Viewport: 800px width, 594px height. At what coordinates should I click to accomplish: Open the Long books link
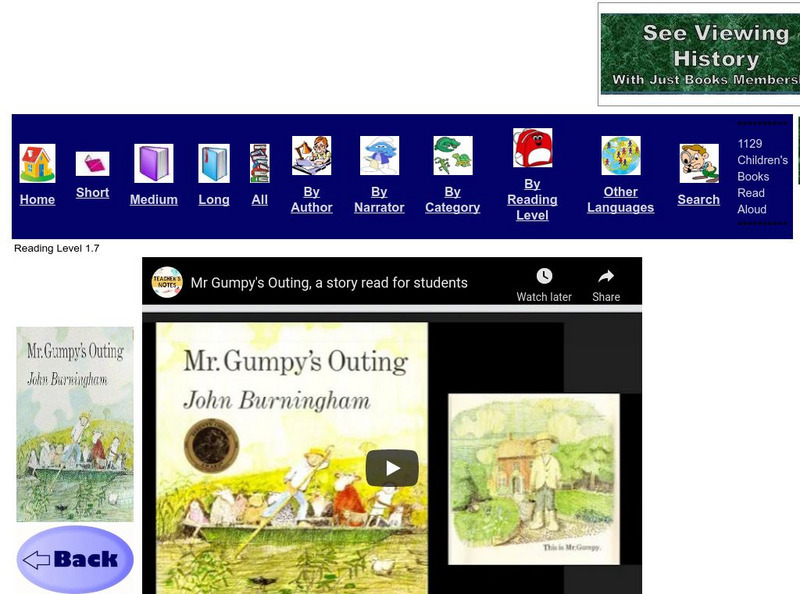[214, 200]
